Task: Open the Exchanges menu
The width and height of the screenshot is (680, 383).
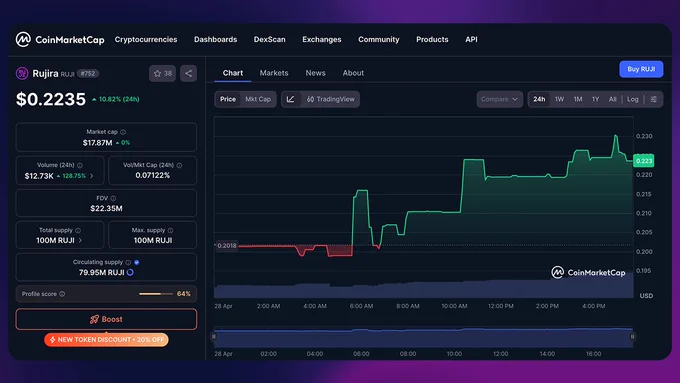Action: click(x=322, y=39)
